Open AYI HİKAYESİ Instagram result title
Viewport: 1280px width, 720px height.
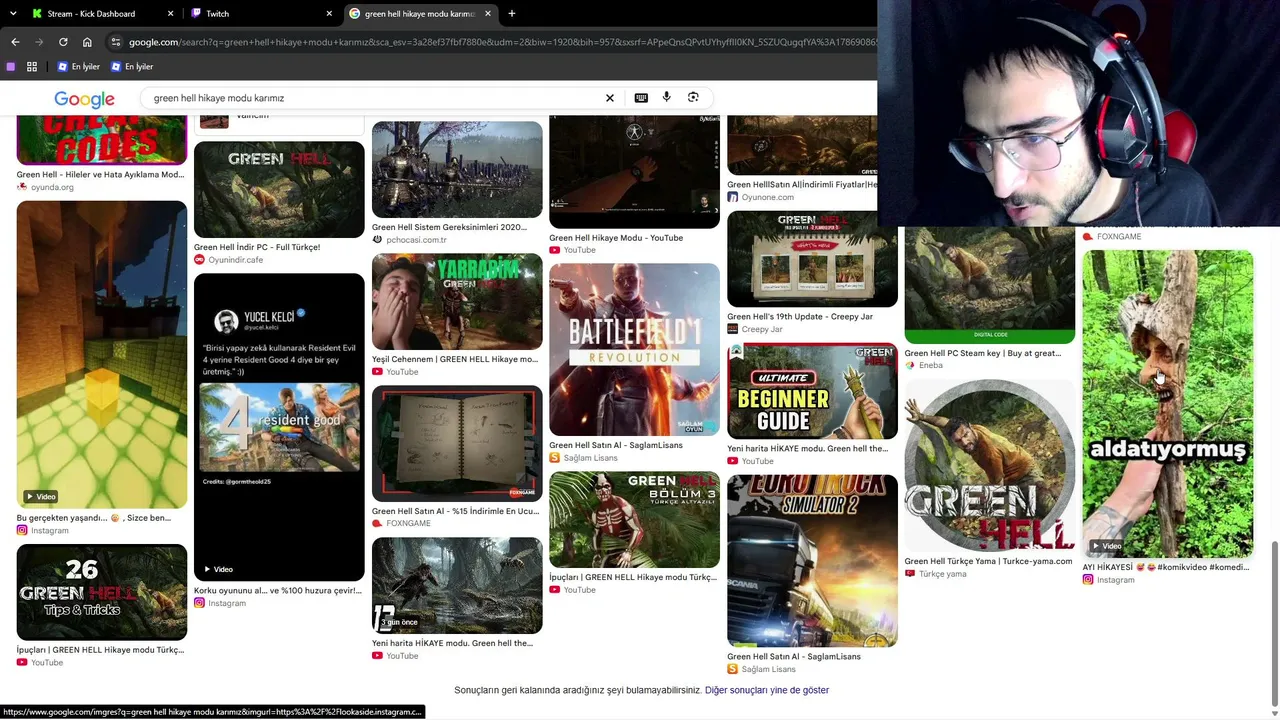pos(1166,567)
